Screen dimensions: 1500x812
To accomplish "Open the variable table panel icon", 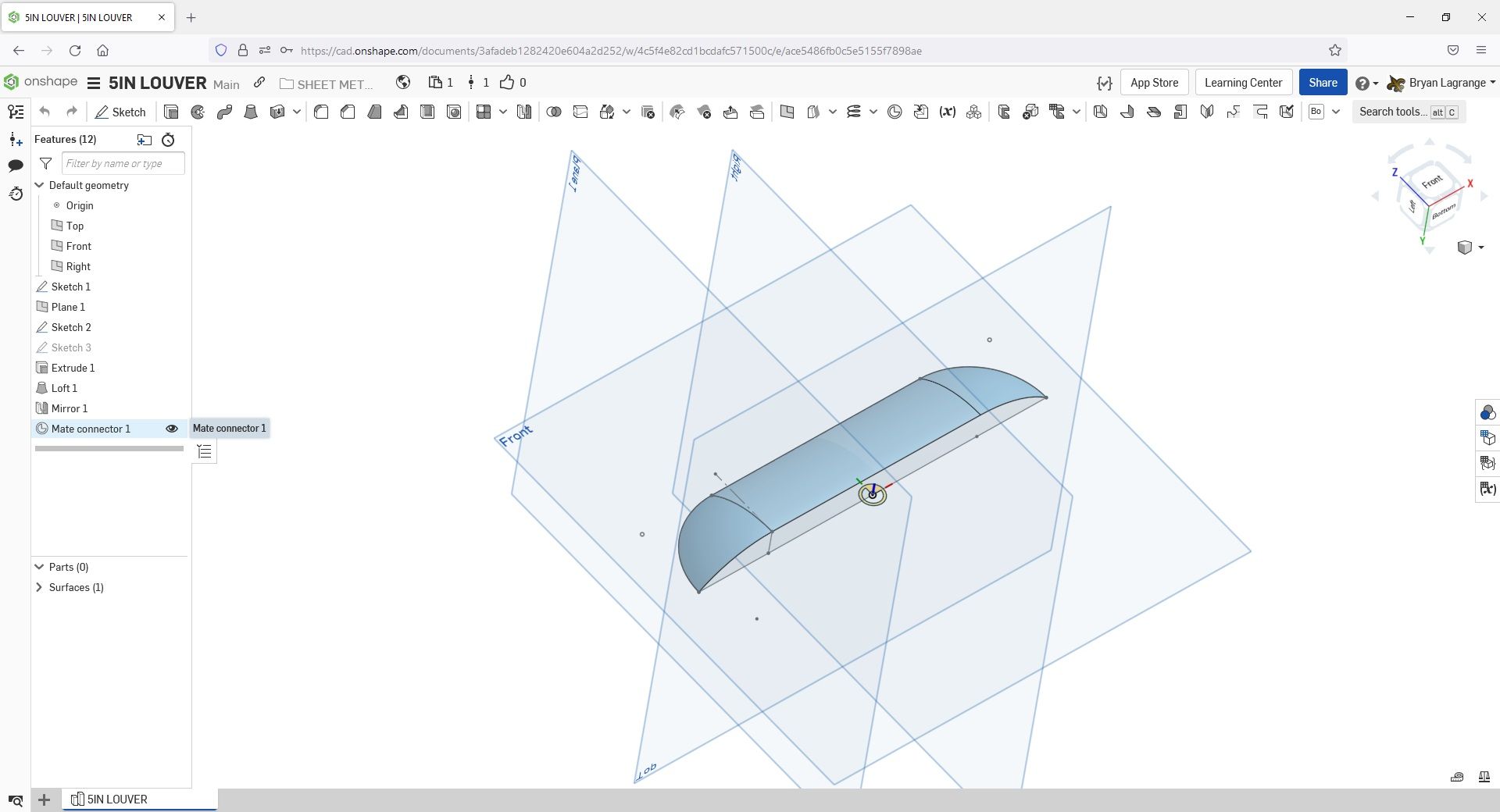I will [x=1487, y=489].
